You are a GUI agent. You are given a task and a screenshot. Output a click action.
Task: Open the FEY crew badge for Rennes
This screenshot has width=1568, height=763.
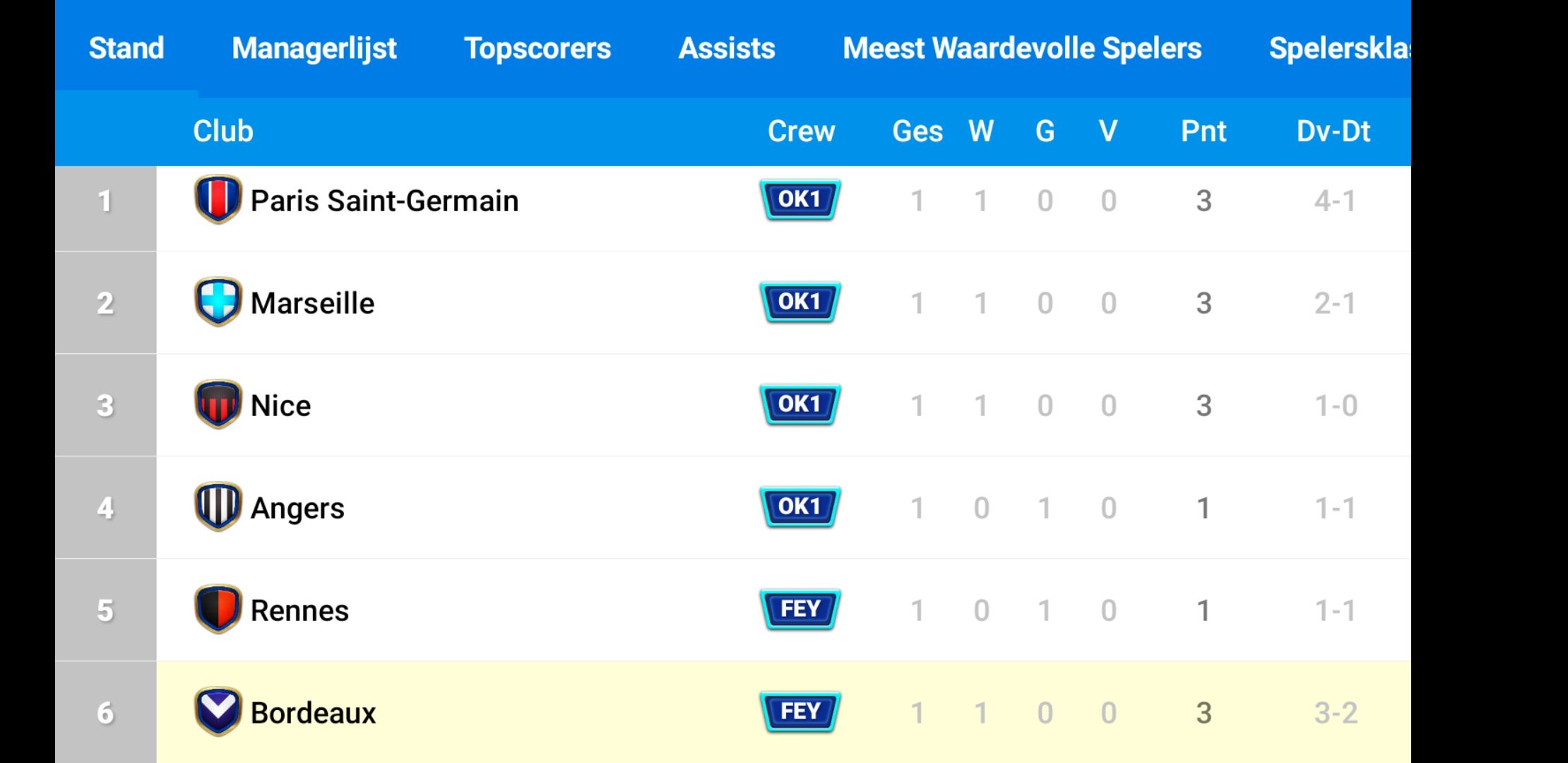click(800, 609)
